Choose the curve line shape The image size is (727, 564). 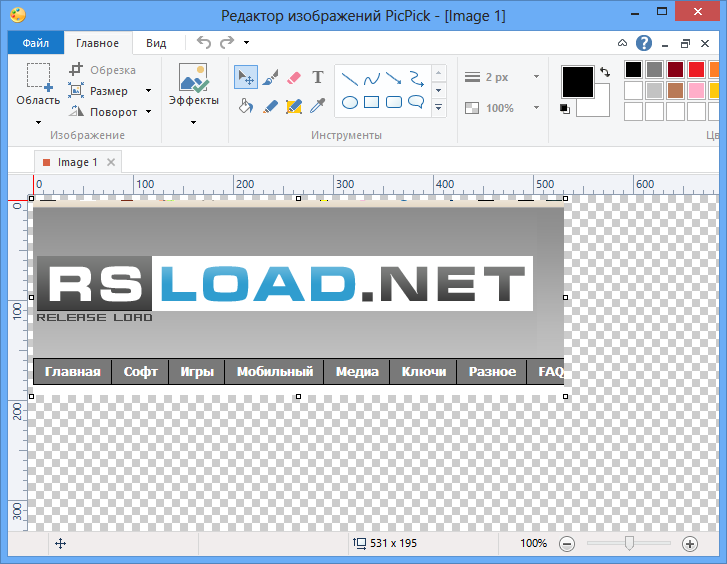[x=371, y=79]
